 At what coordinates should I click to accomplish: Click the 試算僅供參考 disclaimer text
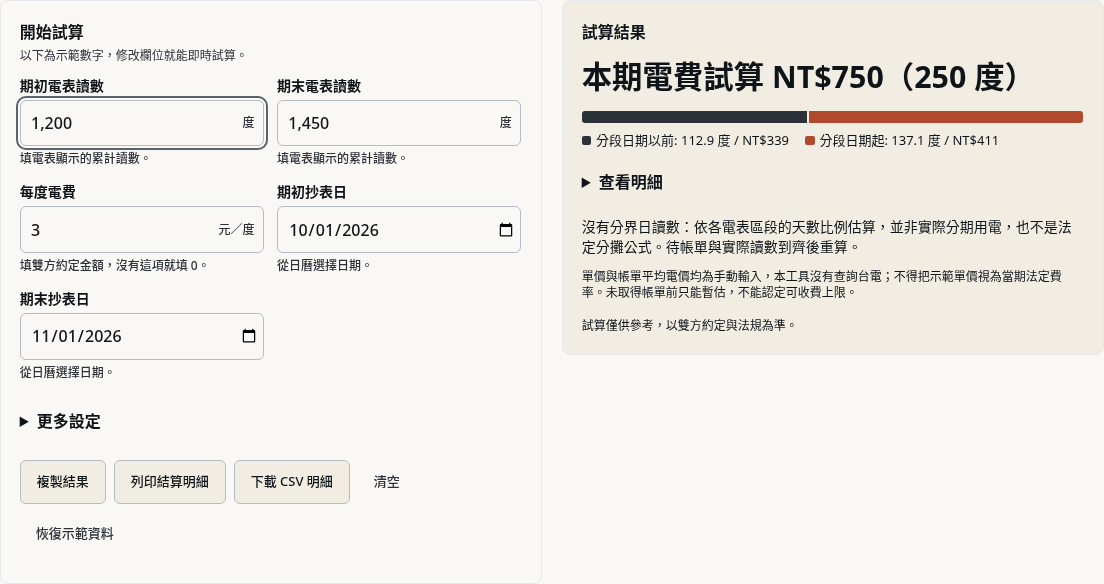[689, 325]
